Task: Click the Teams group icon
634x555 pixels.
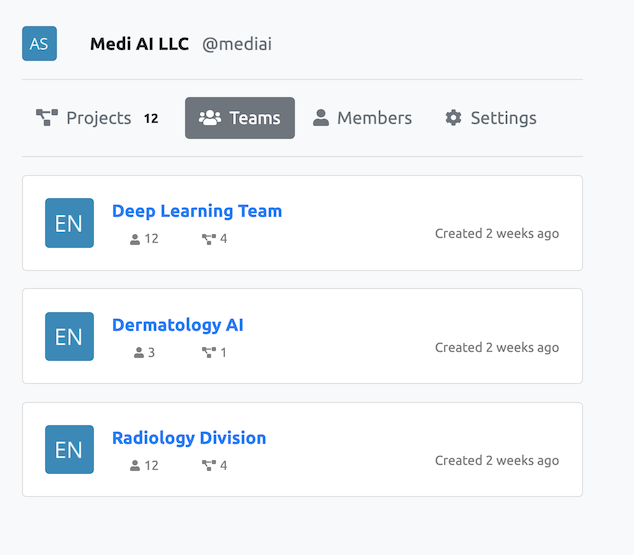Action: (x=210, y=118)
